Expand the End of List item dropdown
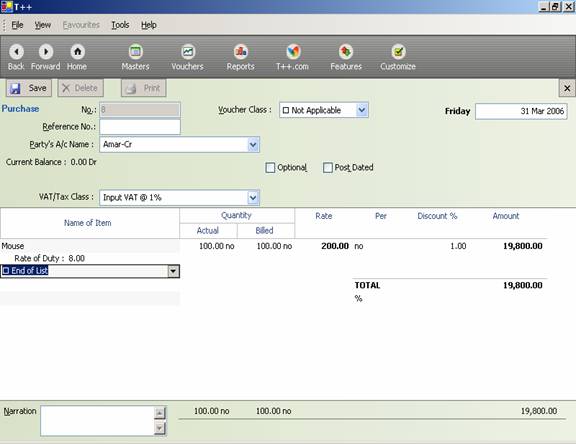Image resolution: width=576 pixels, height=444 pixels. 173,271
